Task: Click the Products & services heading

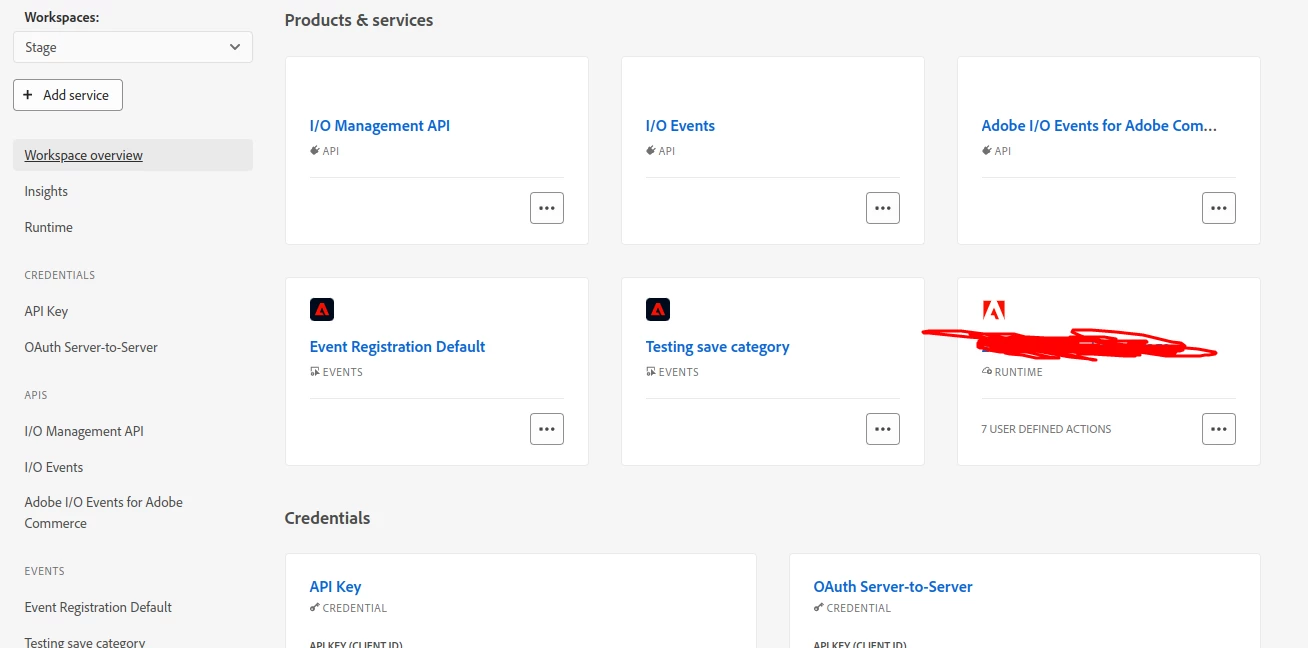Action: tap(359, 20)
